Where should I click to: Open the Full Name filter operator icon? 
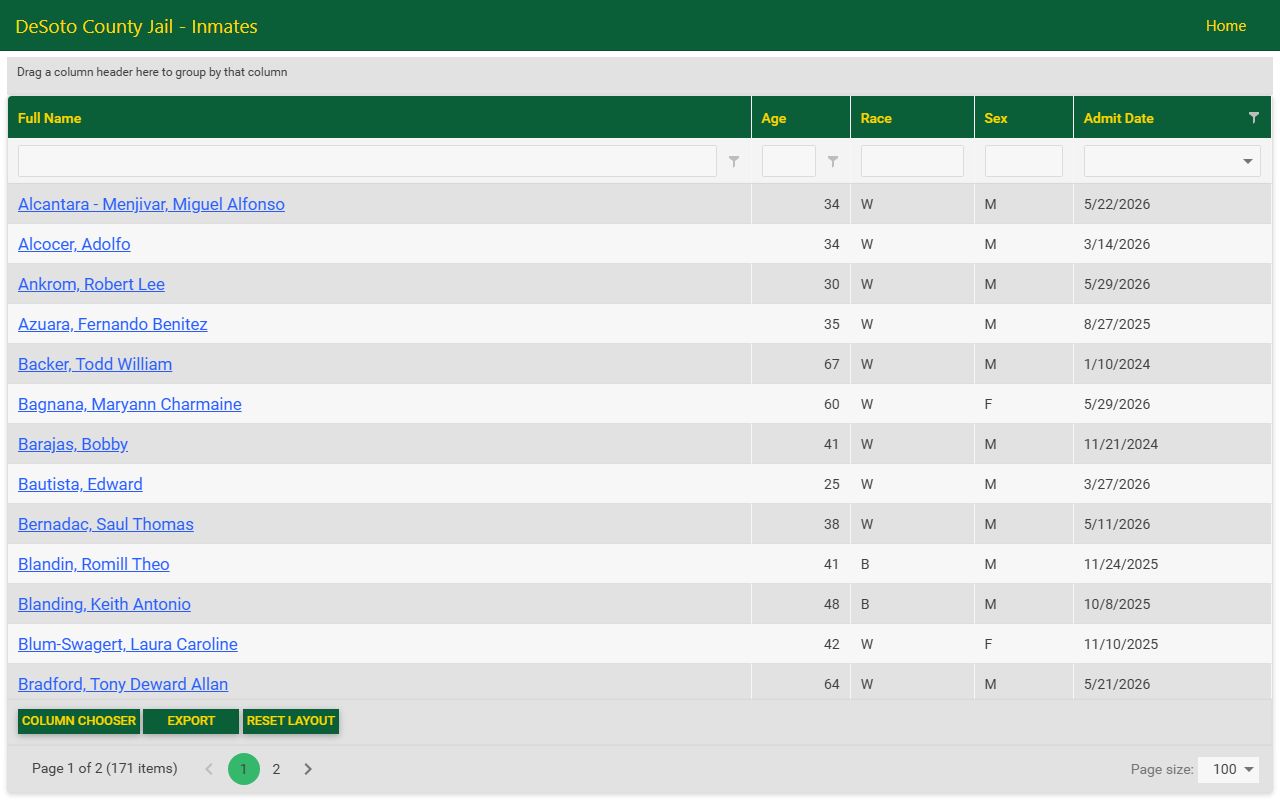[x=734, y=161]
